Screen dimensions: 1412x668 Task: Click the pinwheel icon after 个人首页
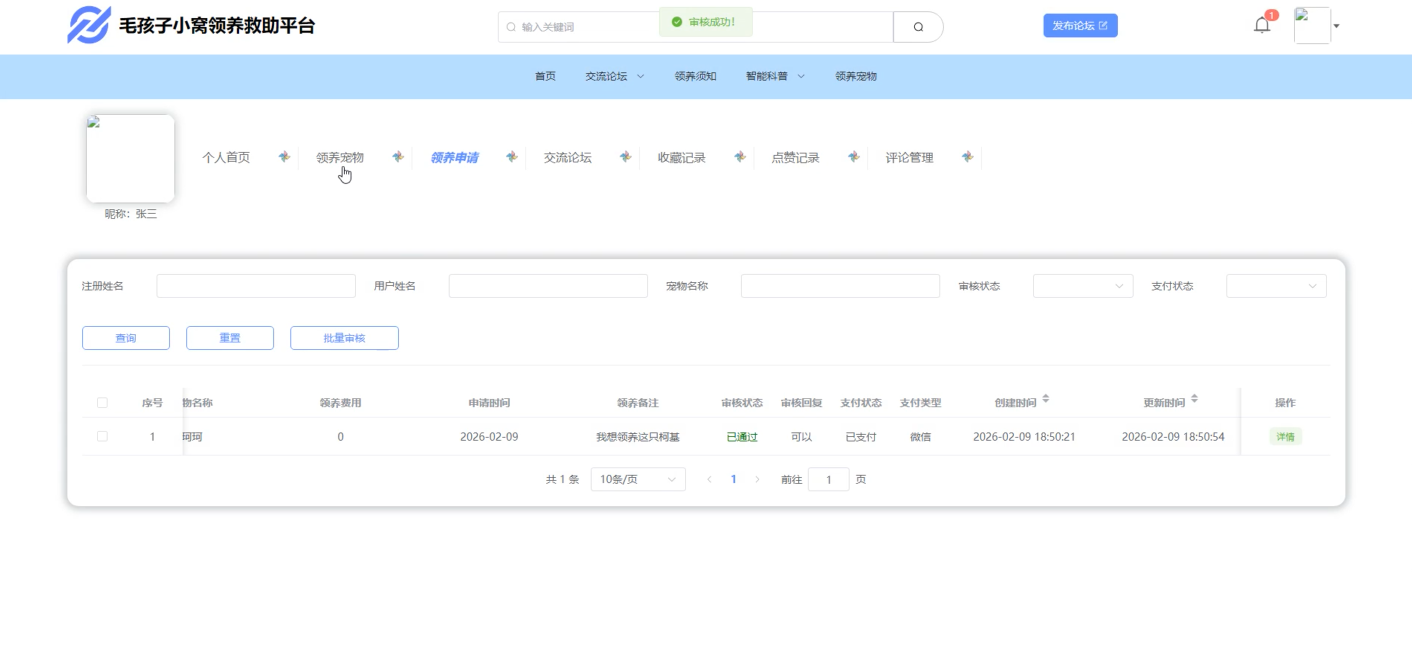pos(284,157)
